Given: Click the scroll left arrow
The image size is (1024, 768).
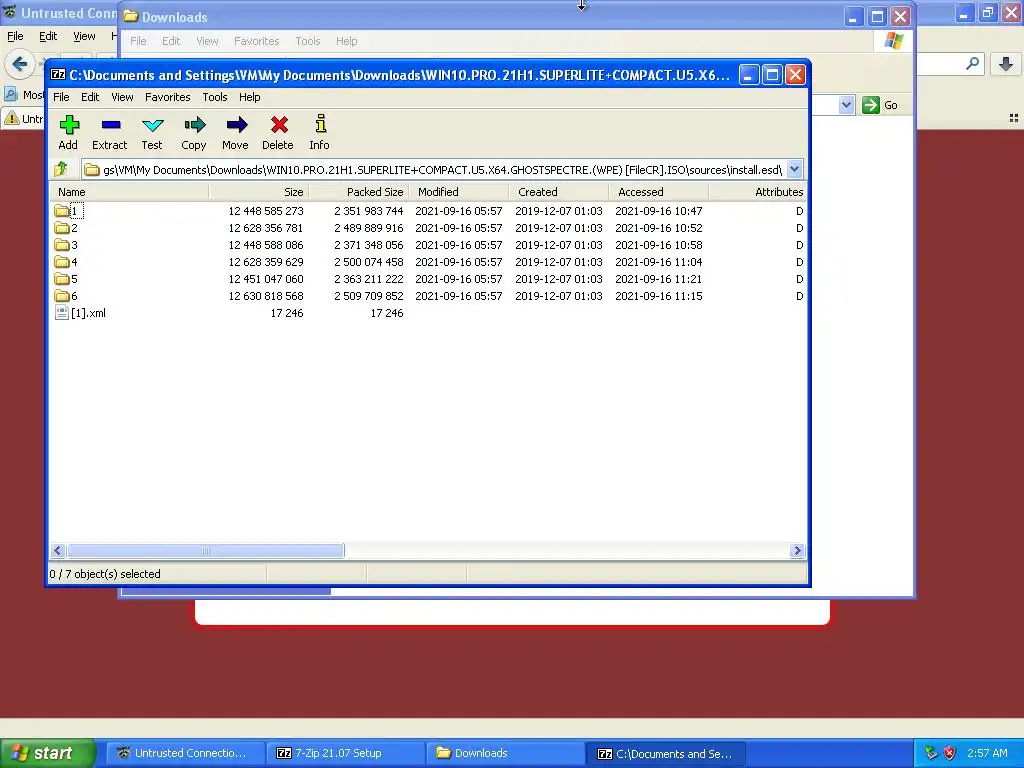Looking at the screenshot, I should click(57, 551).
